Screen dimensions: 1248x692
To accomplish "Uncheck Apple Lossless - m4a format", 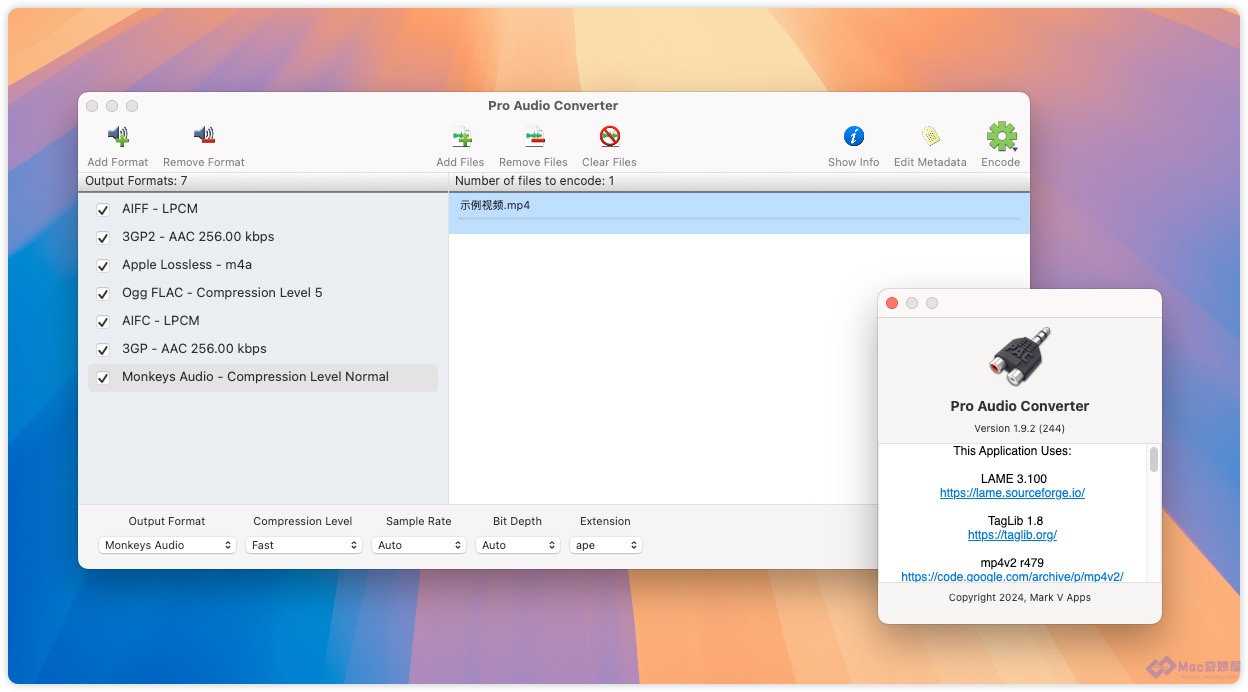I will [x=102, y=266].
